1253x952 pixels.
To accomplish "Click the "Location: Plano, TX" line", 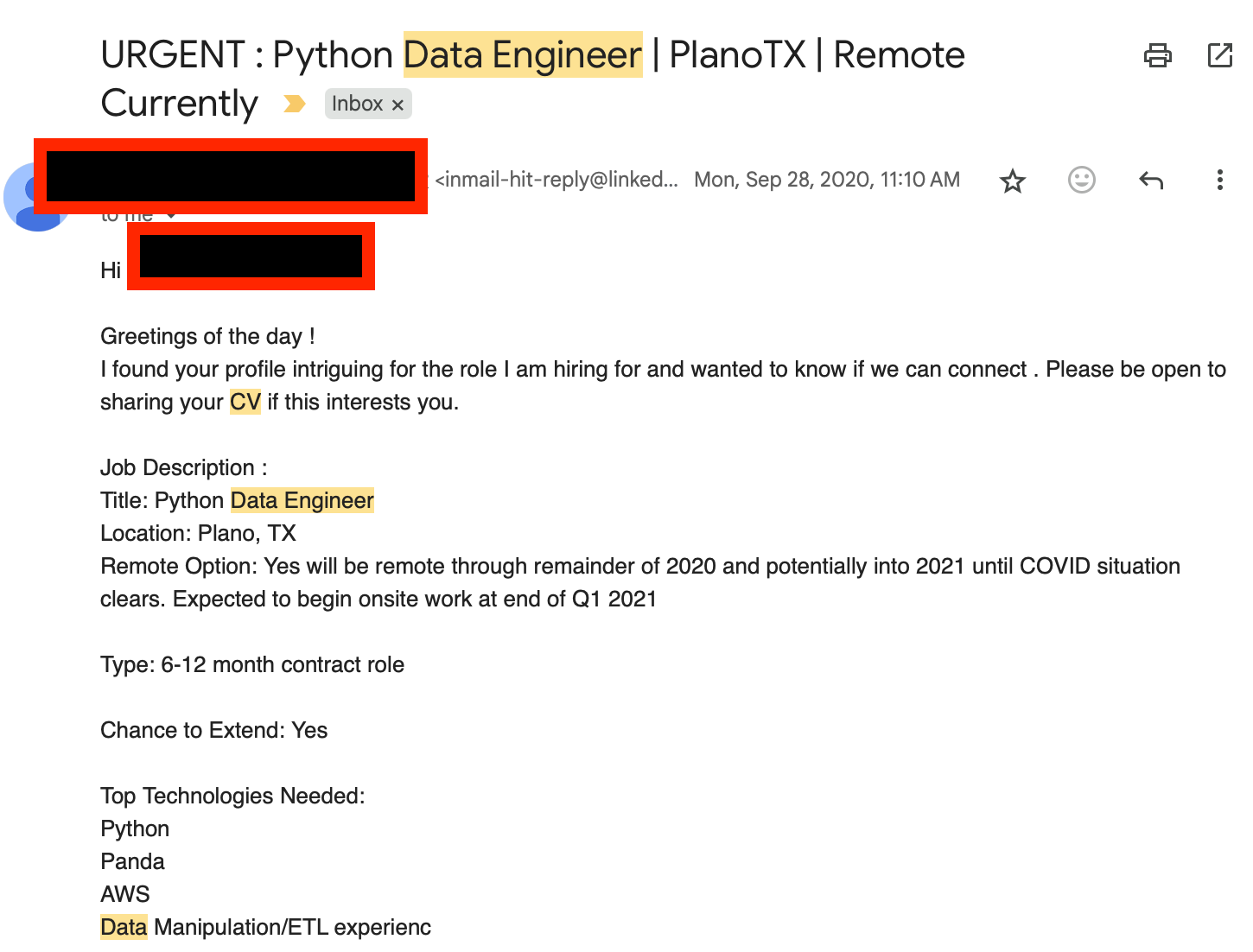I will point(198,534).
